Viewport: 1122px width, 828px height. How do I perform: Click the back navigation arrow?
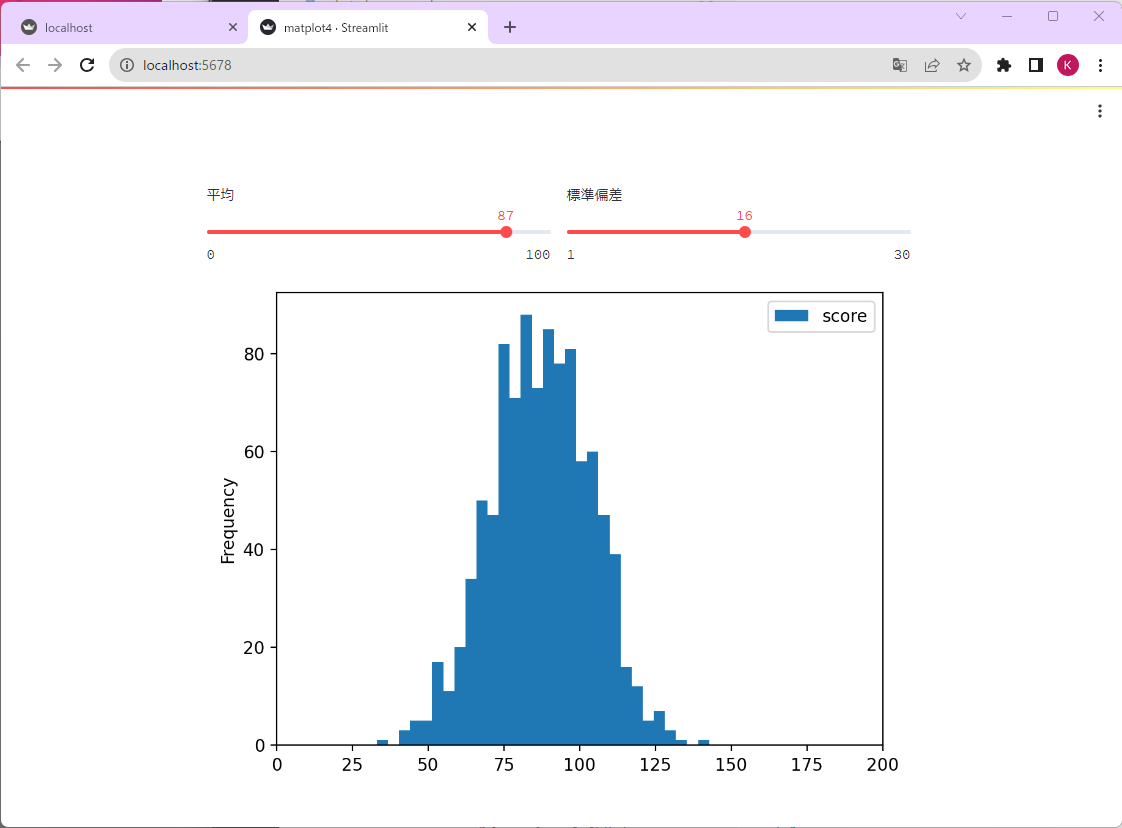coord(23,64)
